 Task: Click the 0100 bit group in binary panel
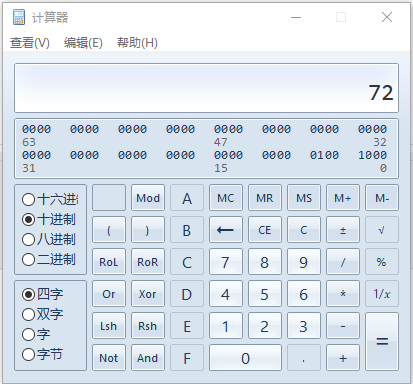(x=324, y=155)
